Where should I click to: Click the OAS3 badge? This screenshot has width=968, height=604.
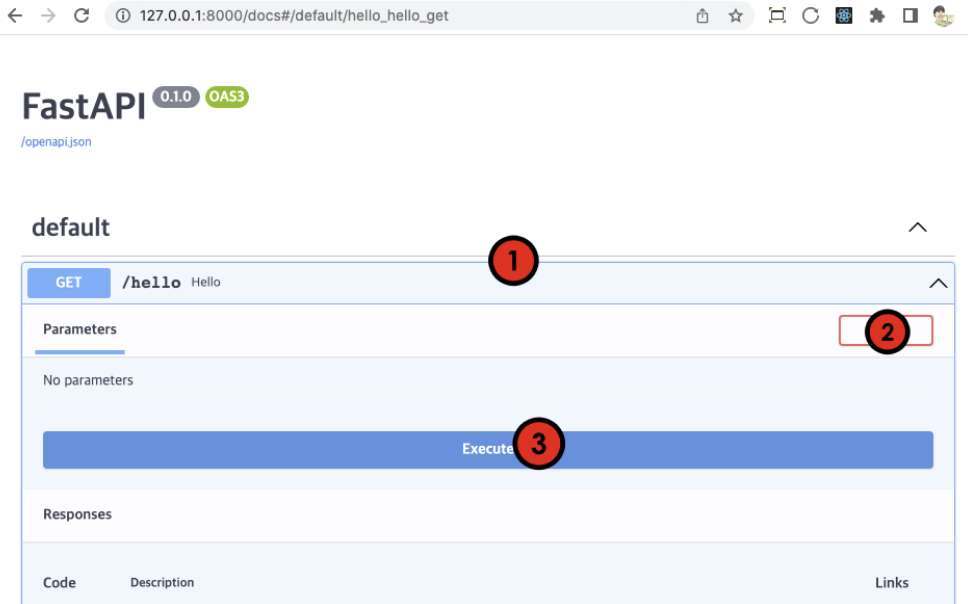point(227,97)
